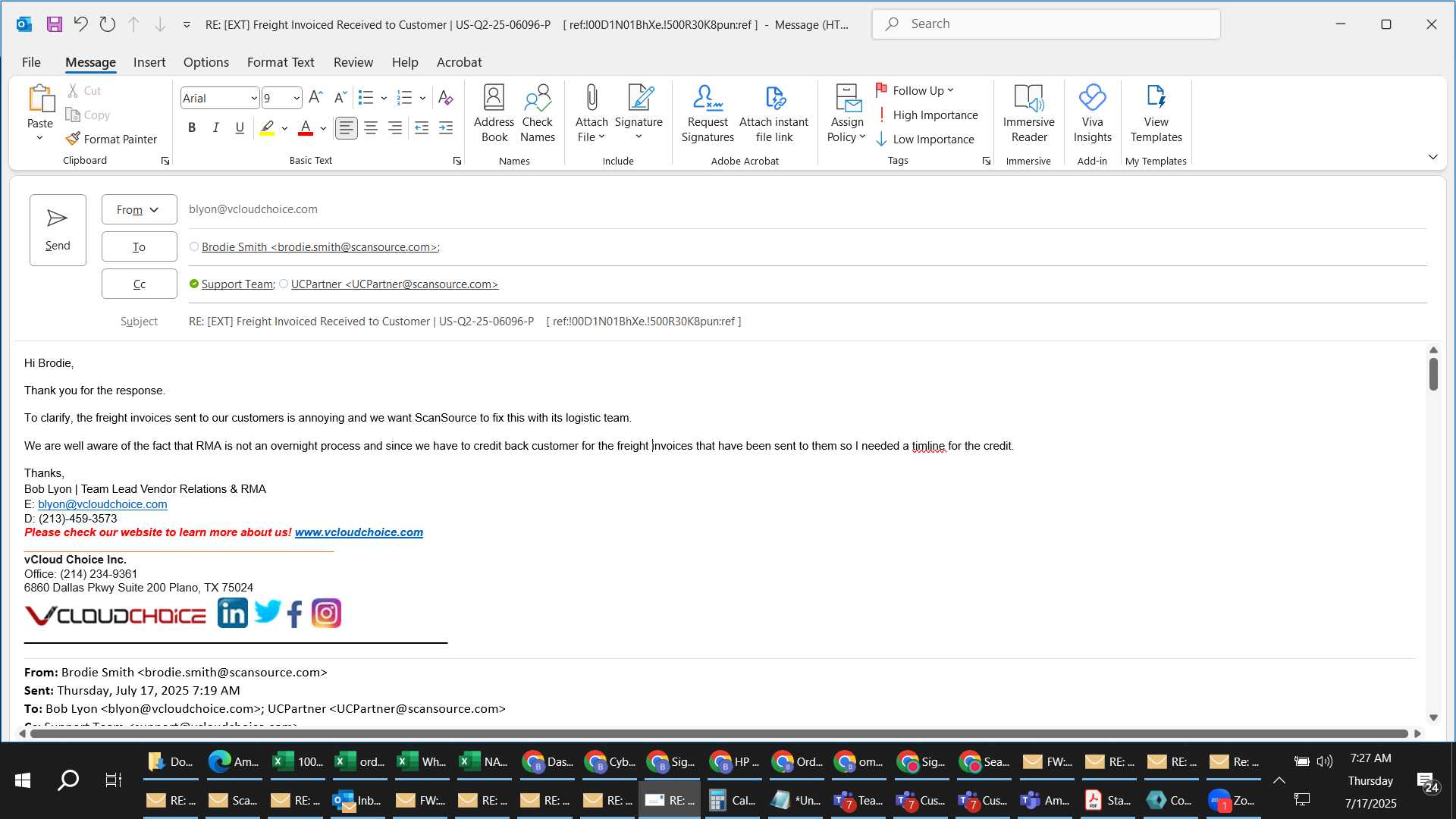Open the Address Book
This screenshot has width=1456, height=819.
494,114
